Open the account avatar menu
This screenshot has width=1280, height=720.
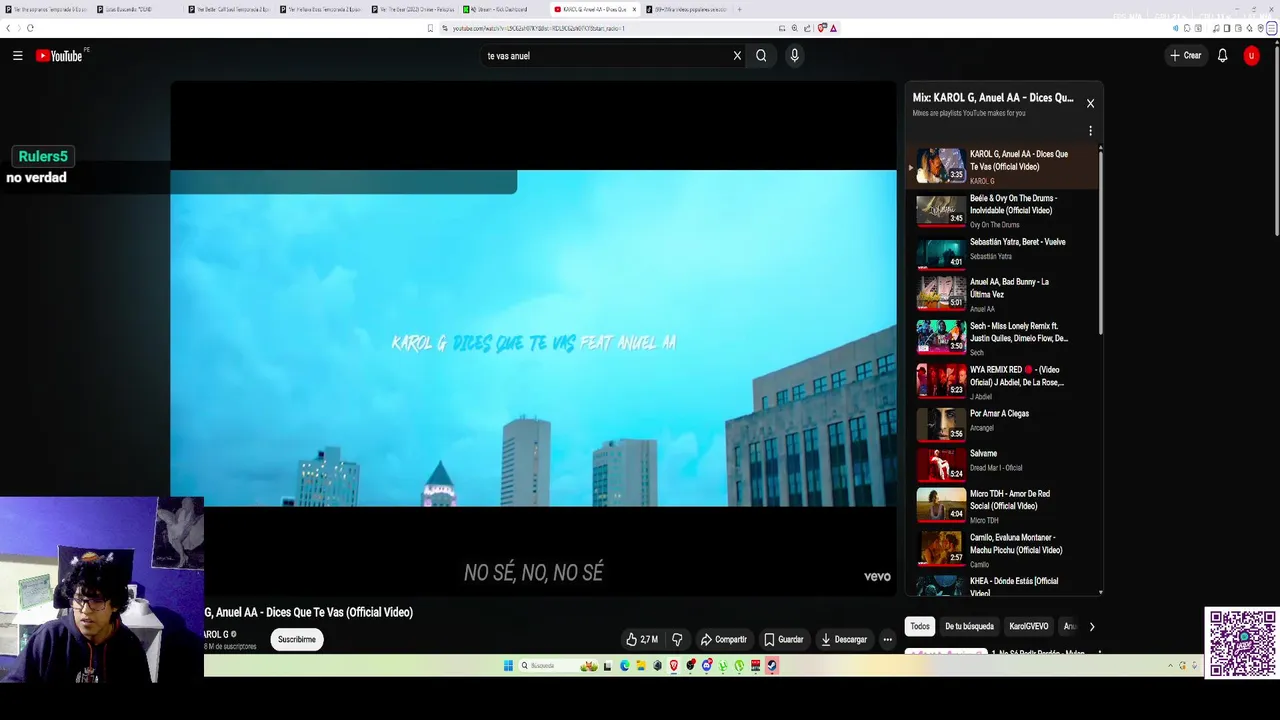pos(1251,56)
